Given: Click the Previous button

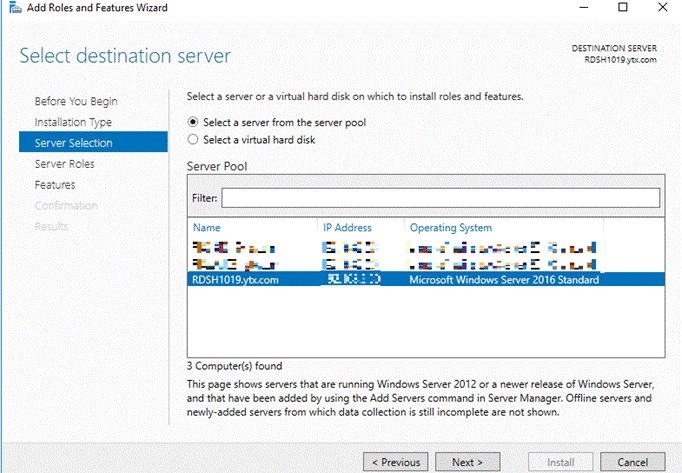Looking at the screenshot, I should (x=396, y=462).
